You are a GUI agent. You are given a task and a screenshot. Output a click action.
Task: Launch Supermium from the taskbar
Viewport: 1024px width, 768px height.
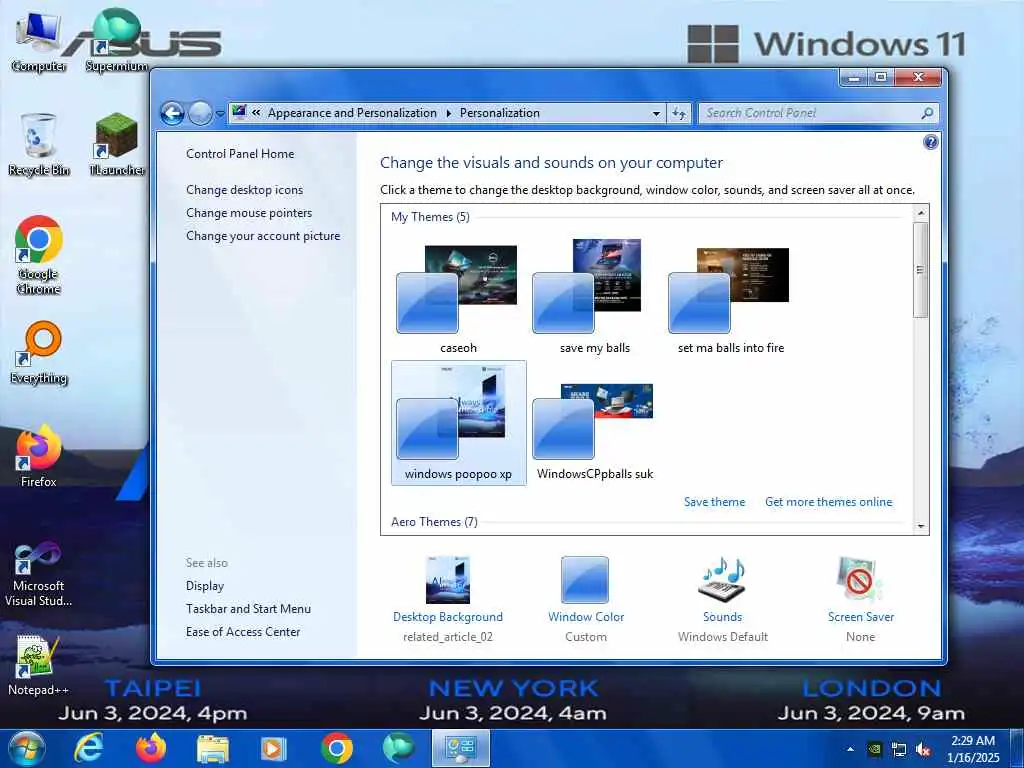[x=398, y=748]
